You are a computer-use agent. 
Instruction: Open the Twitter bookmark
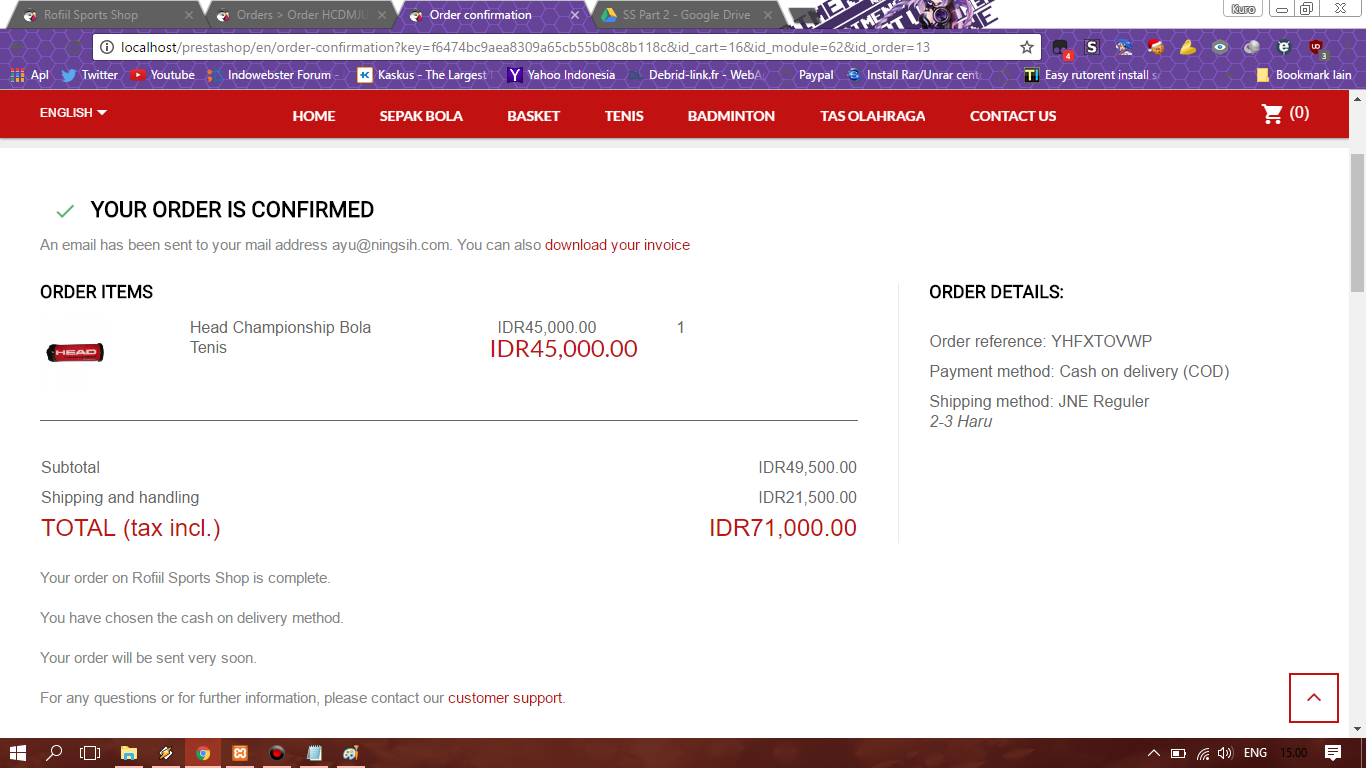coord(89,74)
